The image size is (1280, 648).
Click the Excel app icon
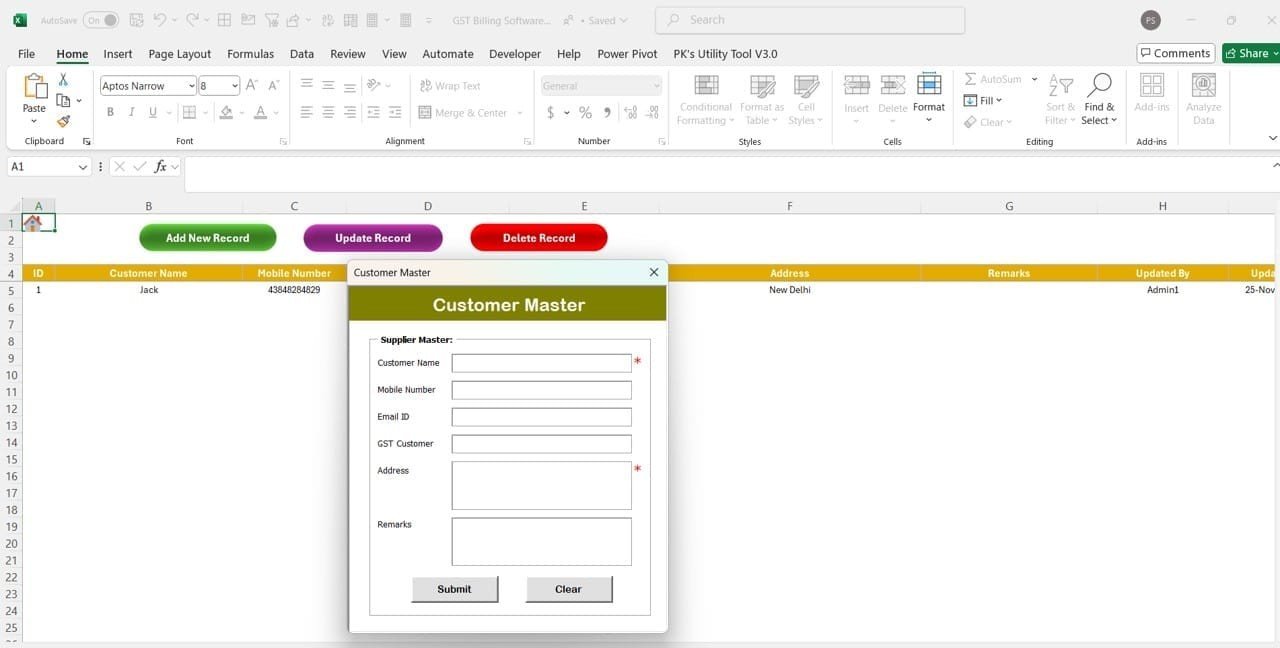[x=20, y=20]
